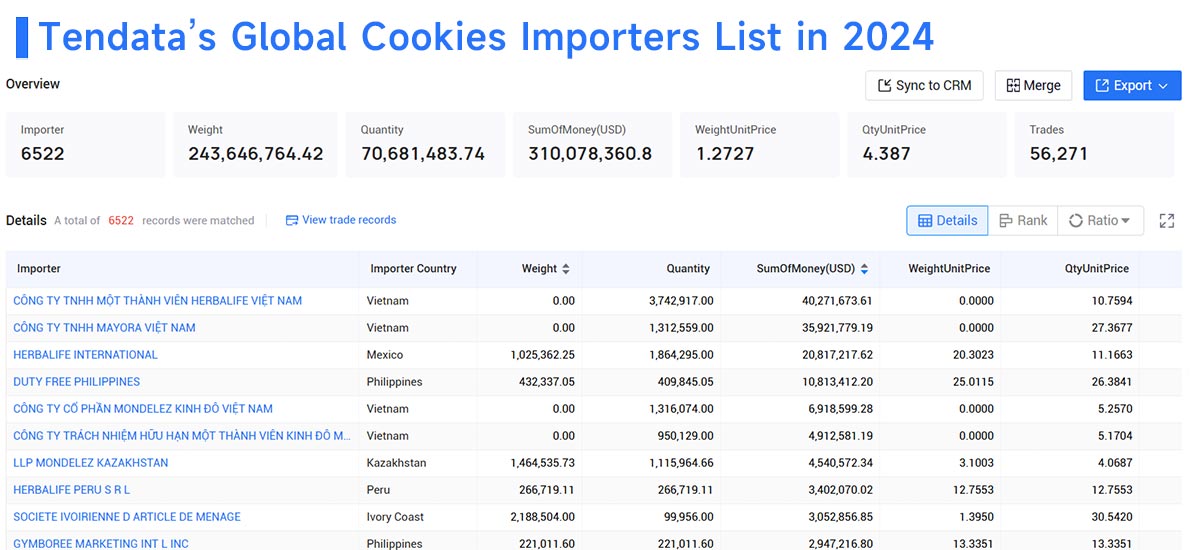Click the Importer 6522 overview card
This screenshot has height=550, width=1190.
pos(85,144)
